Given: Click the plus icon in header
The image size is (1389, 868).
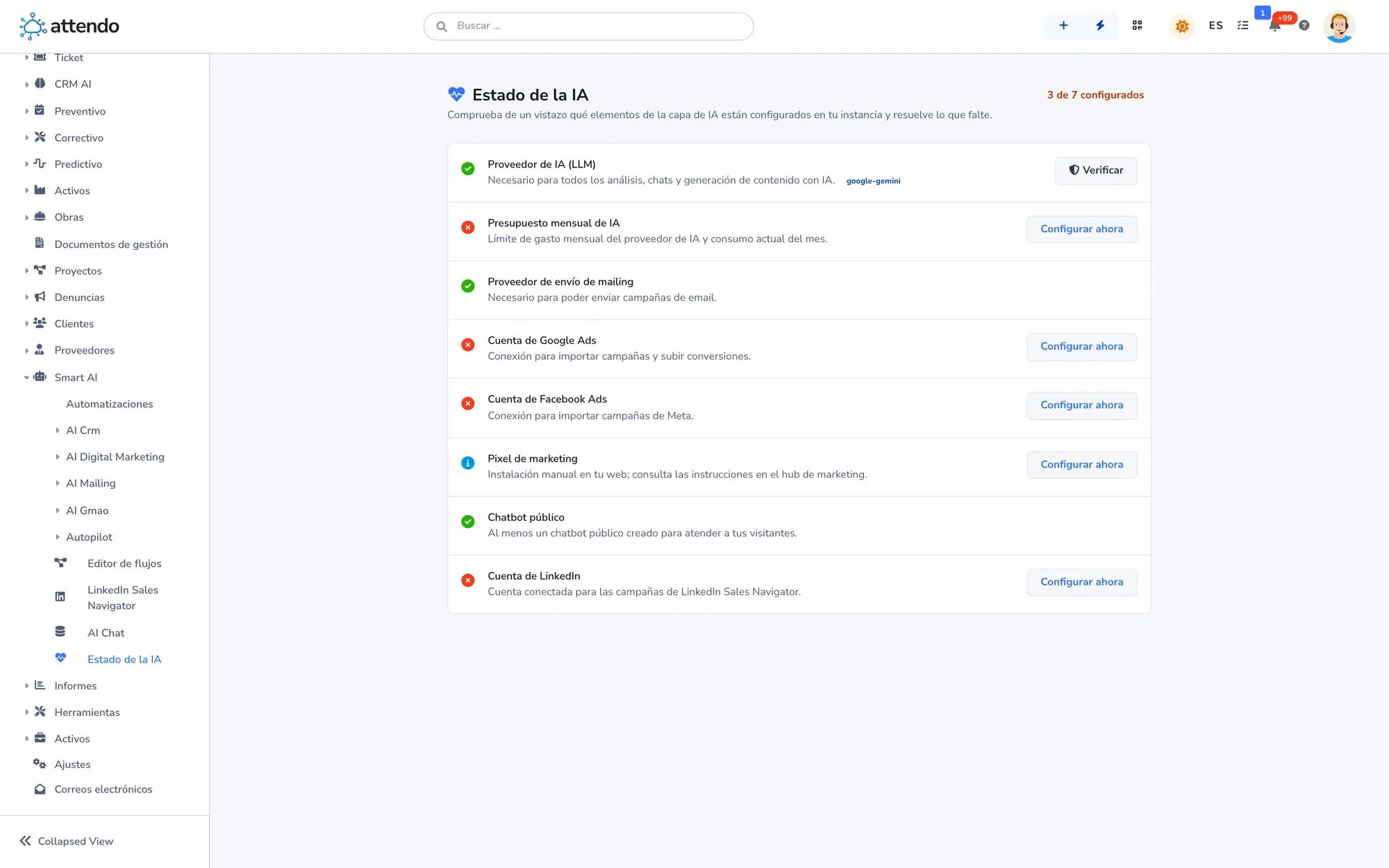Looking at the screenshot, I should 1063,26.
